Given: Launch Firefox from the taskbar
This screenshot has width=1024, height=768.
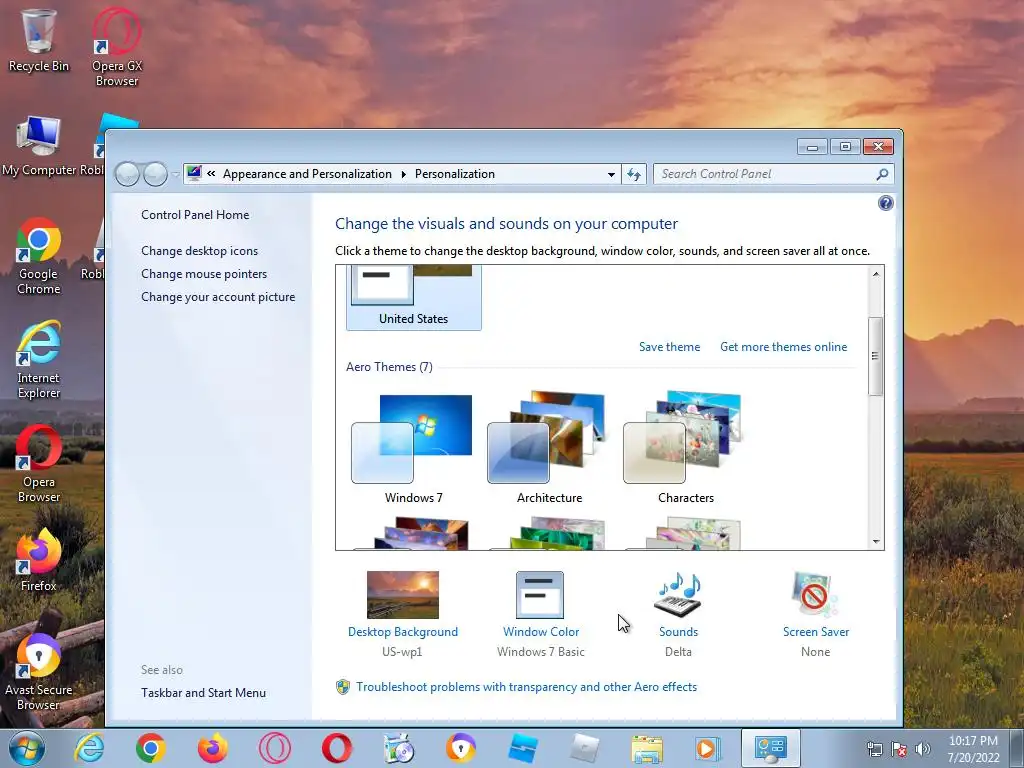Looking at the screenshot, I should (213, 748).
